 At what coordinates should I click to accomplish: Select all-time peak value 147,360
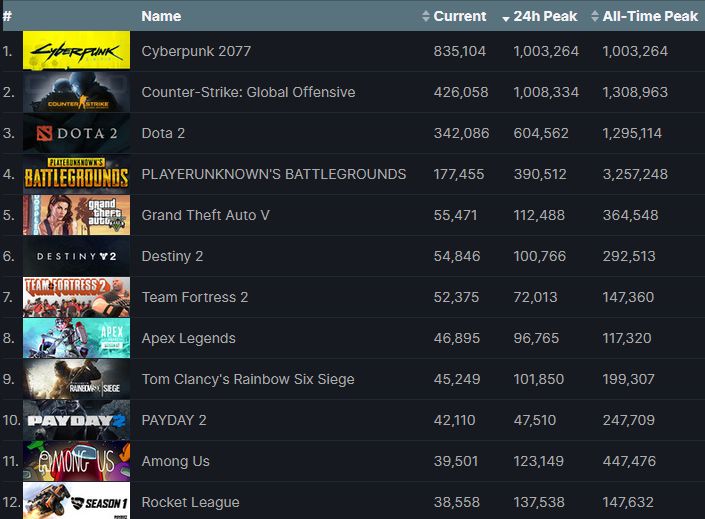point(628,297)
